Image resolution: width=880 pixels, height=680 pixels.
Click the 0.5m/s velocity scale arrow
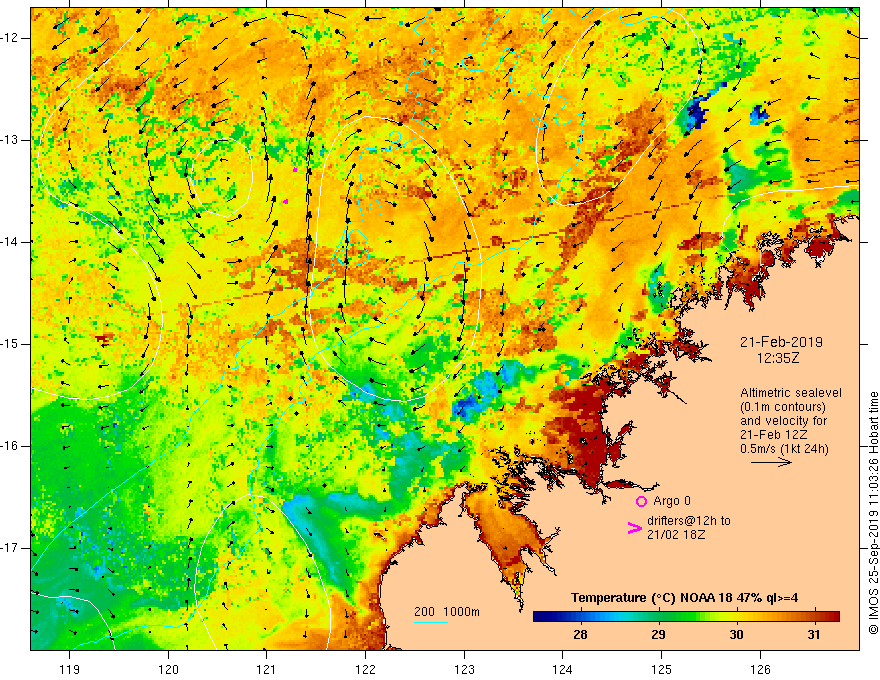[772, 462]
